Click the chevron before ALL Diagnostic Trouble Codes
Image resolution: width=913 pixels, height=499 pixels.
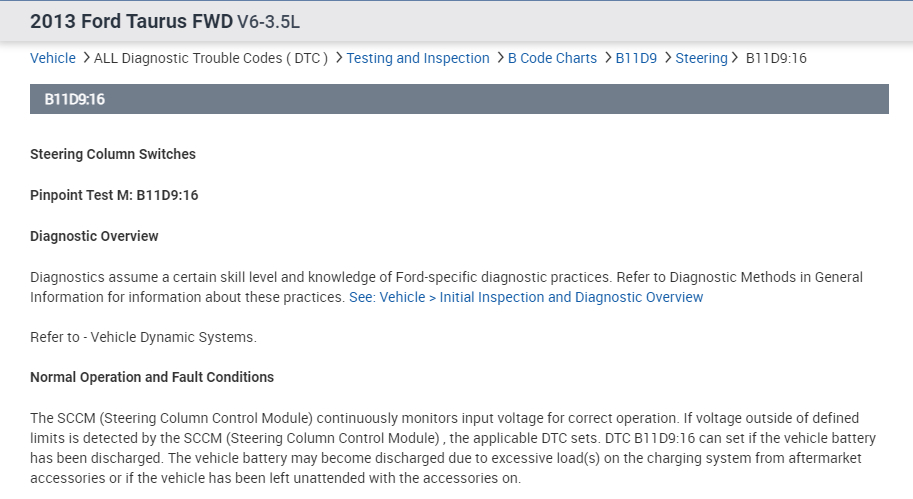click(86, 58)
